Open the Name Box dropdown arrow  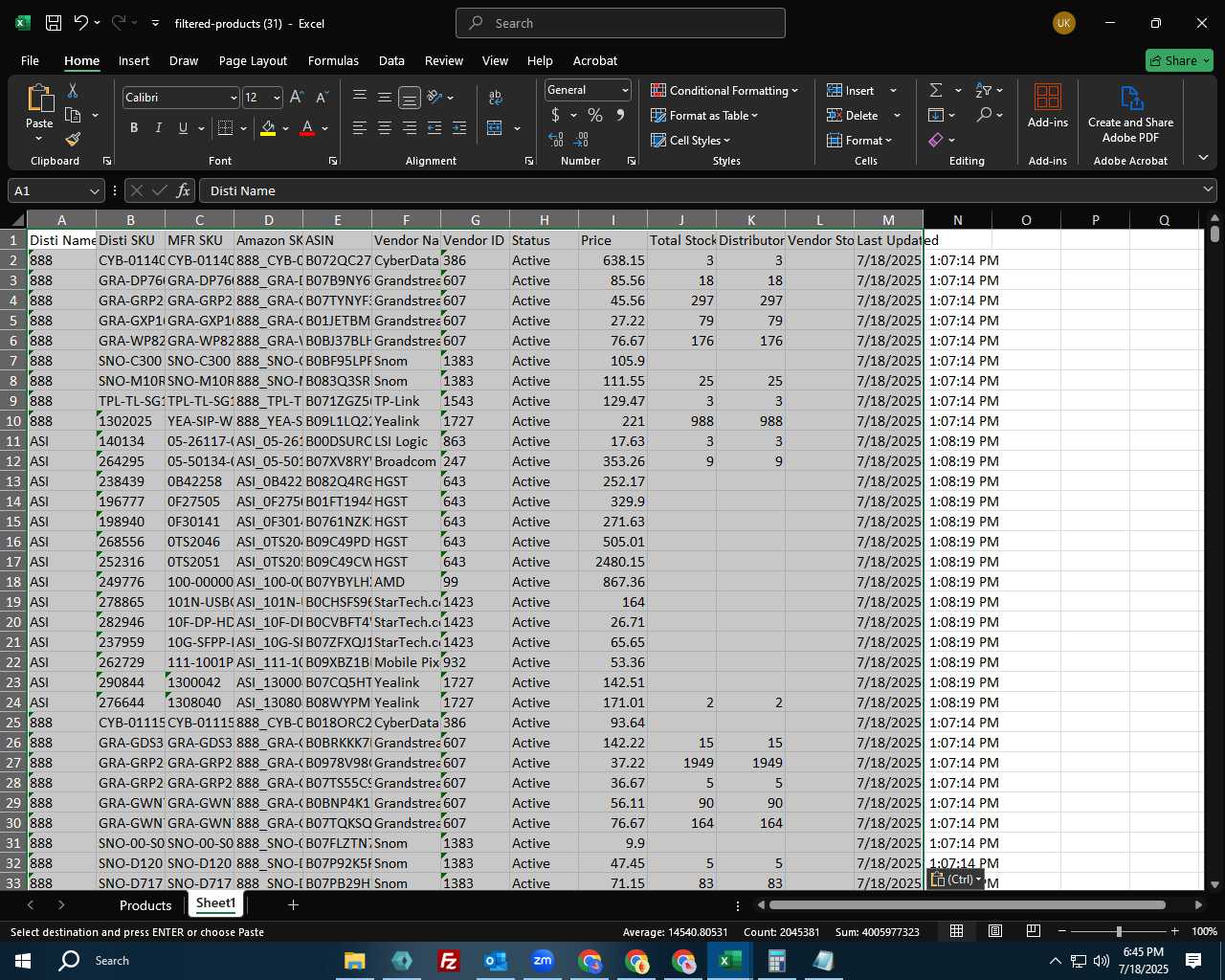(94, 190)
